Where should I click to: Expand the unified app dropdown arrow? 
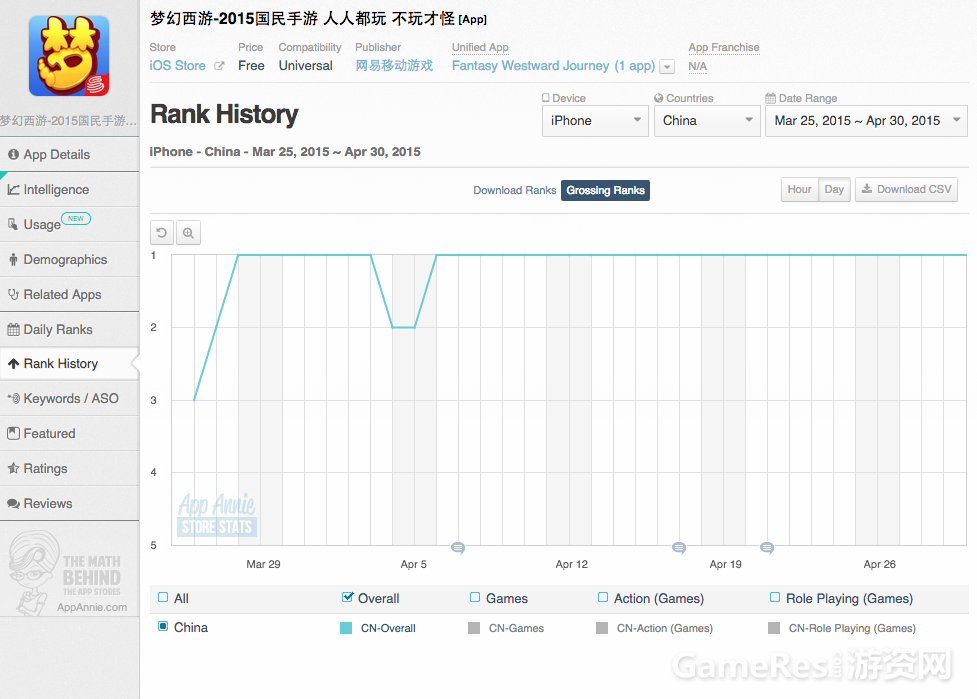tap(667, 67)
